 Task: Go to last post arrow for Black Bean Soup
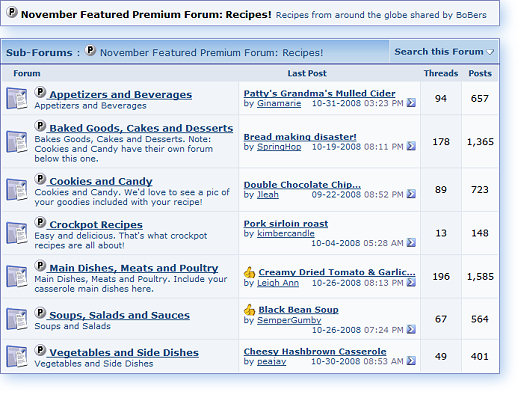(x=411, y=329)
